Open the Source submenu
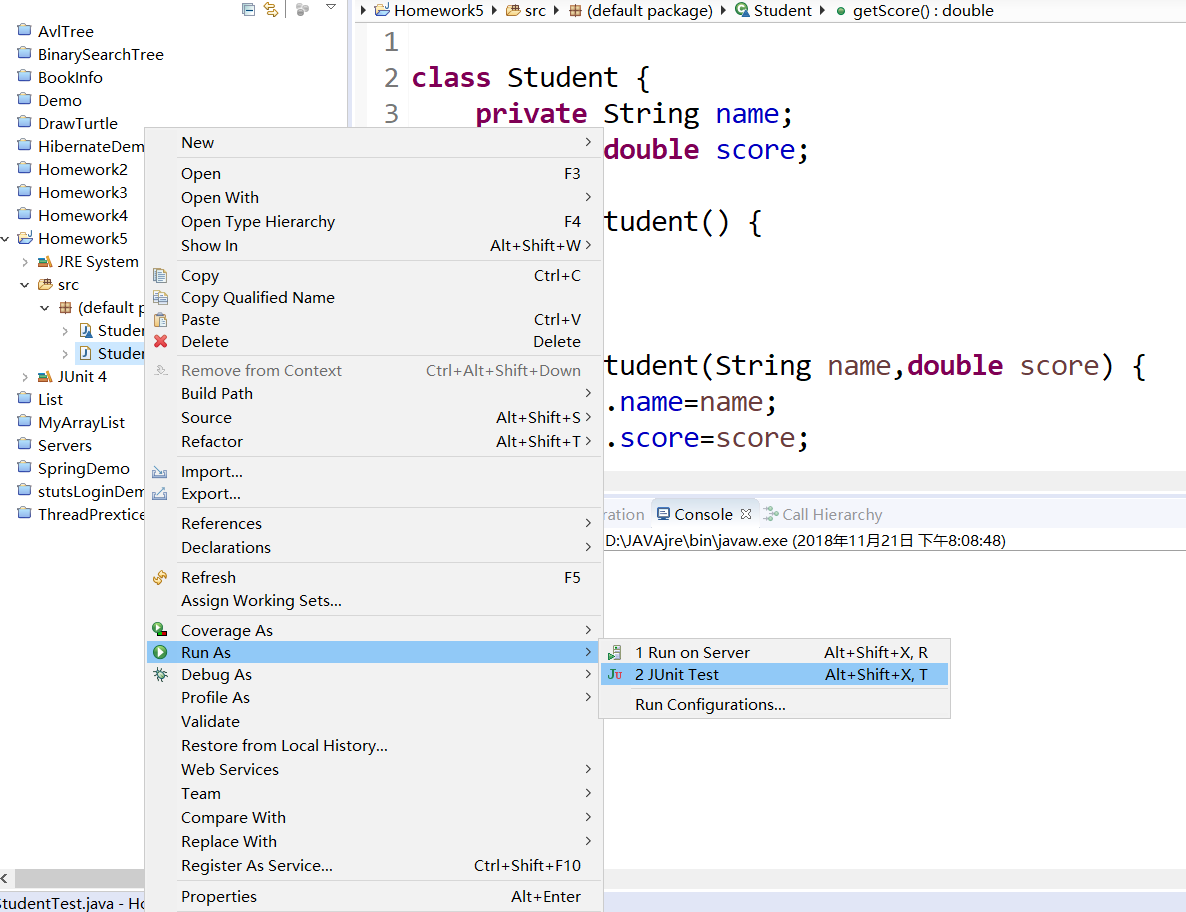This screenshot has width=1186, height=912. point(374,418)
